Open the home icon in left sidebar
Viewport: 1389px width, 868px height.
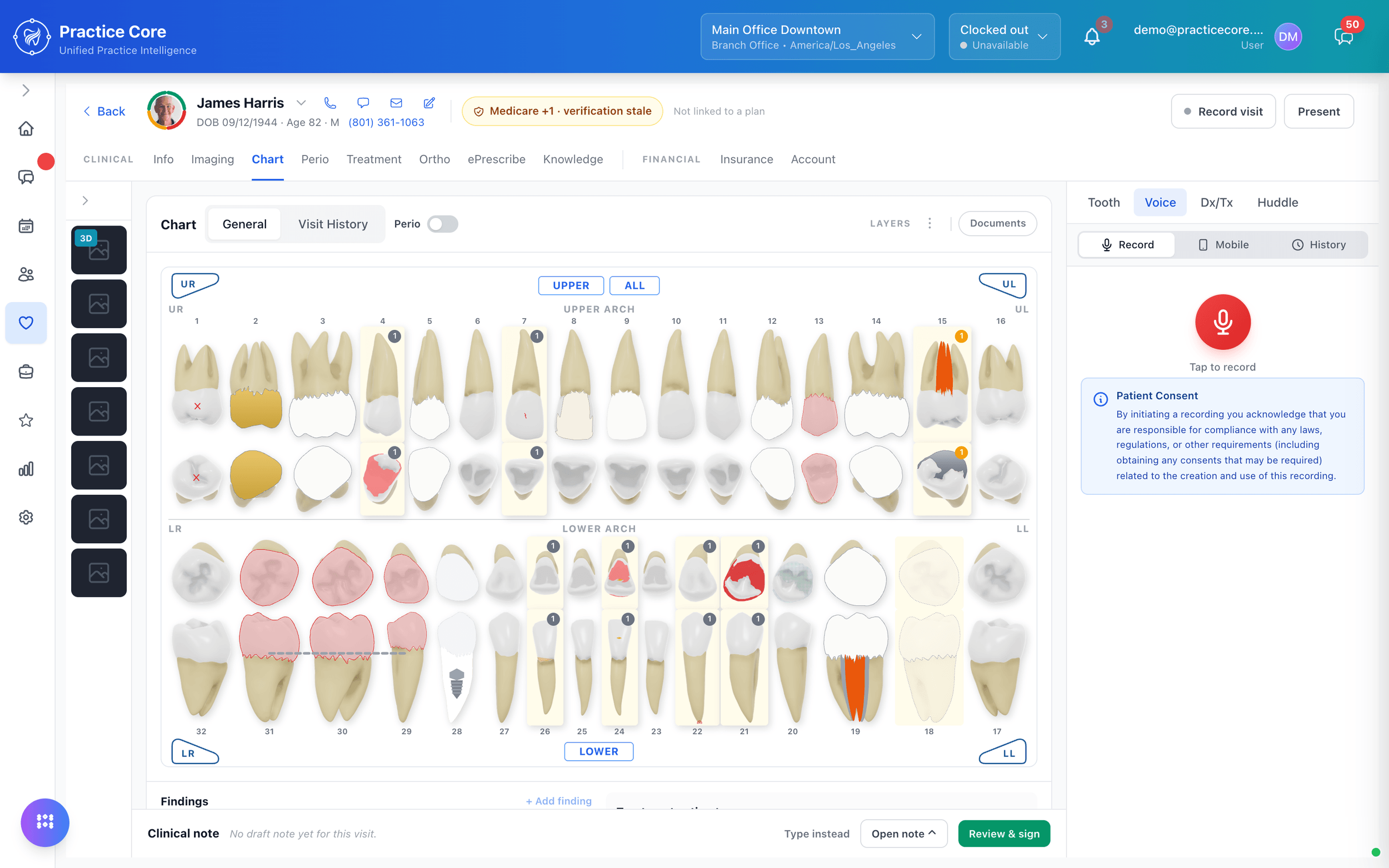[26, 129]
